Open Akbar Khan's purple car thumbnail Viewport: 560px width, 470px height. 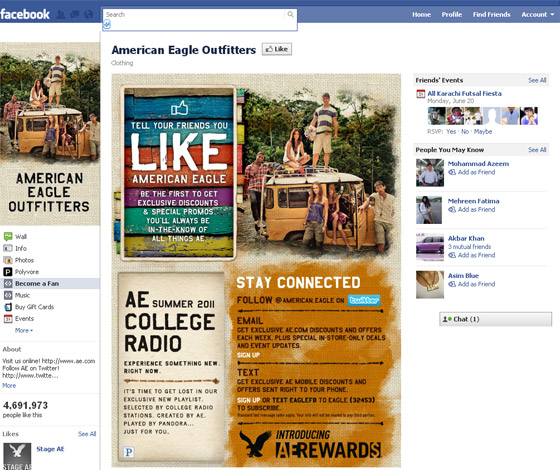click(x=430, y=247)
